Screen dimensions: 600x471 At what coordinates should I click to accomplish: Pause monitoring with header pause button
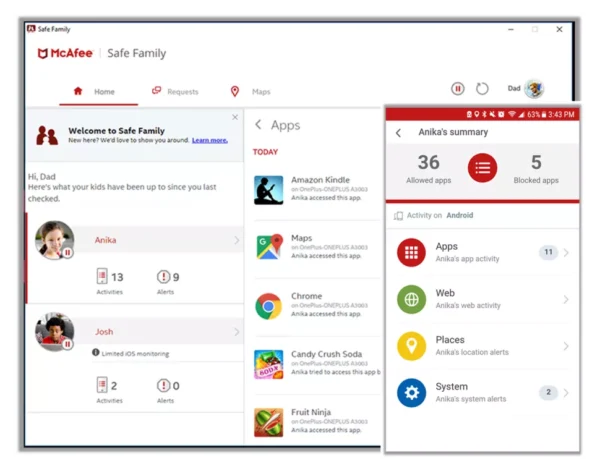click(458, 89)
